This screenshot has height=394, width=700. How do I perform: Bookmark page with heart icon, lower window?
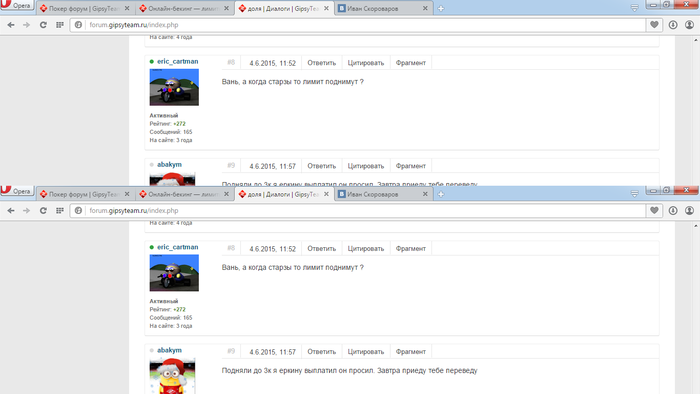[x=654, y=211]
